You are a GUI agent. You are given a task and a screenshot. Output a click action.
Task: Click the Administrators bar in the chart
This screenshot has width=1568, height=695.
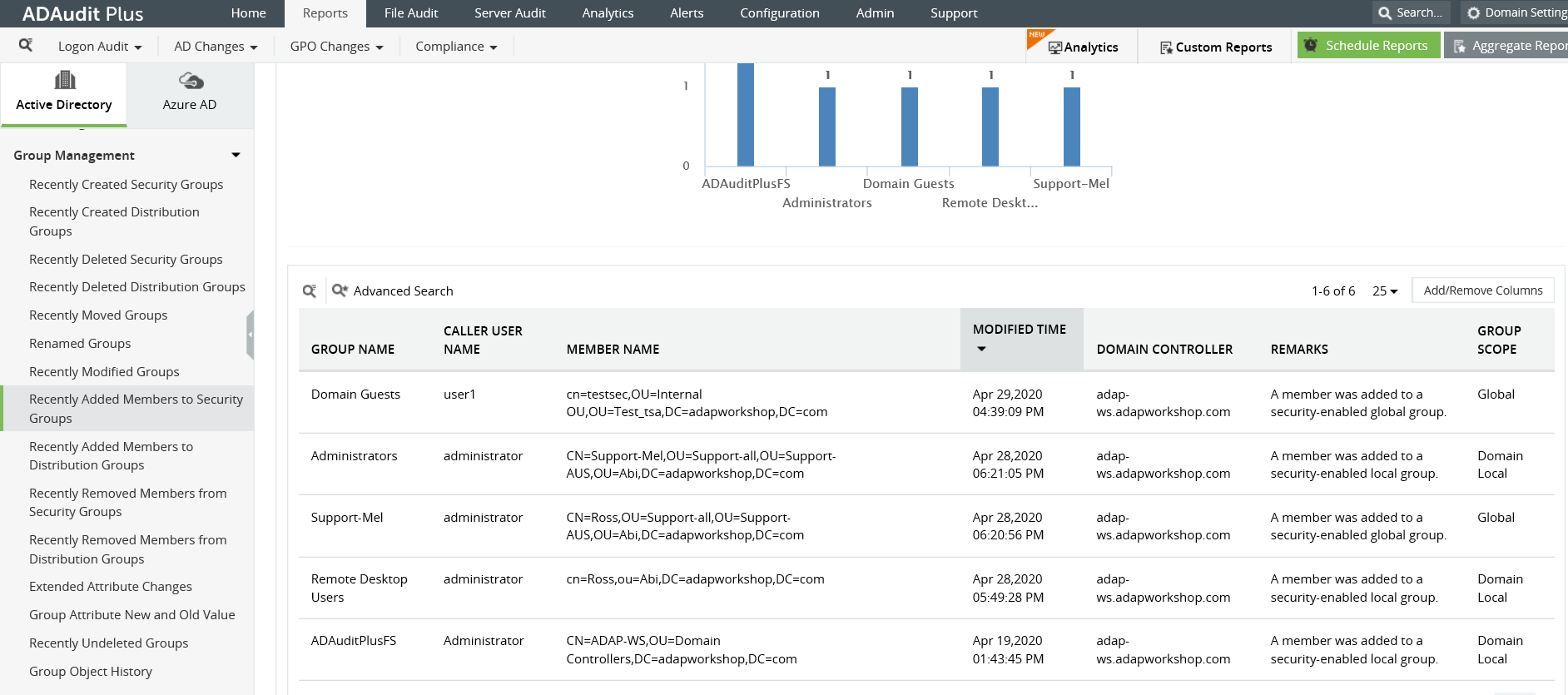826,127
